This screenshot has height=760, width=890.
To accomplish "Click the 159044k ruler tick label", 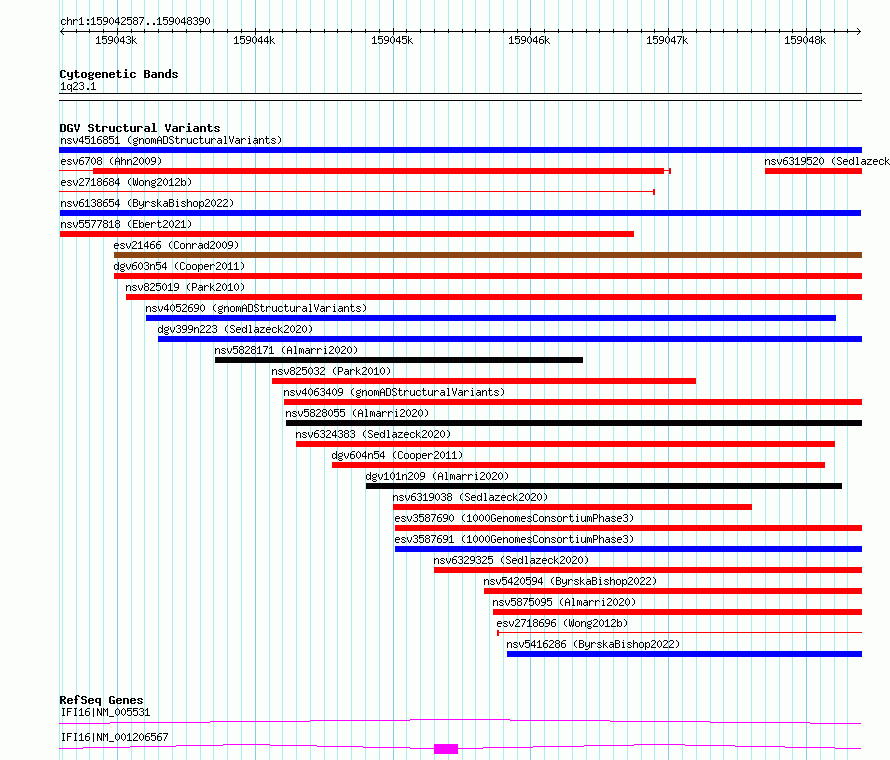I will 254,40.
